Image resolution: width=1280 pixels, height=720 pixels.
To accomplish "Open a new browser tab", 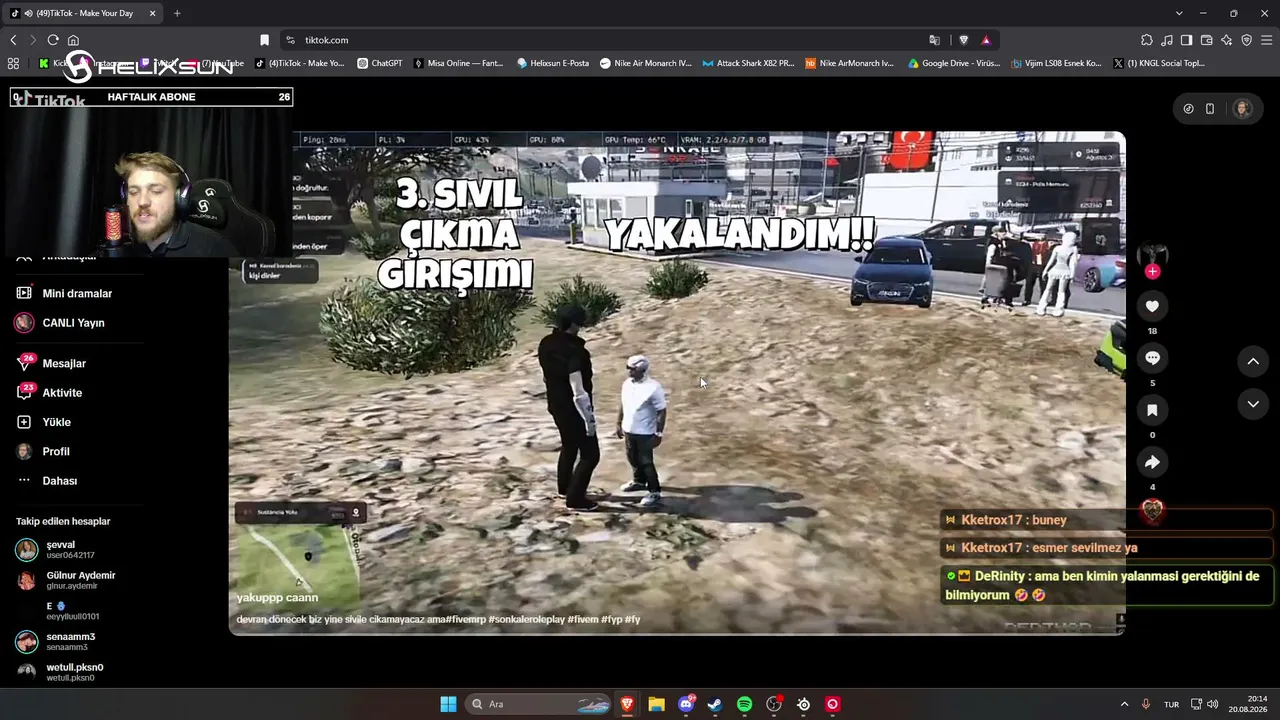I will (177, 13).
